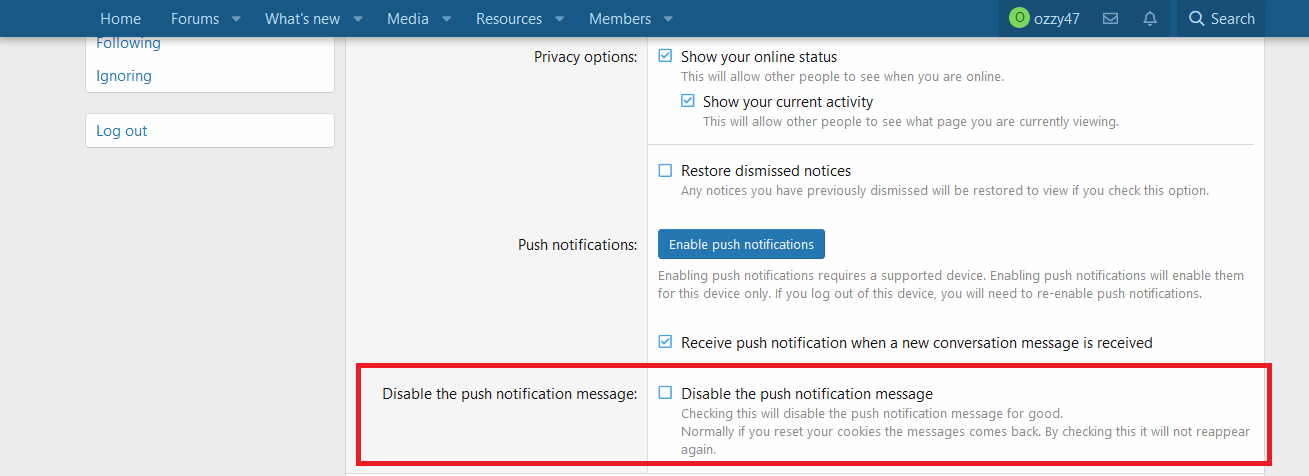1309x476 pixels.
Task: Toggle Show your online status checkbox
Action: point(666,57)
